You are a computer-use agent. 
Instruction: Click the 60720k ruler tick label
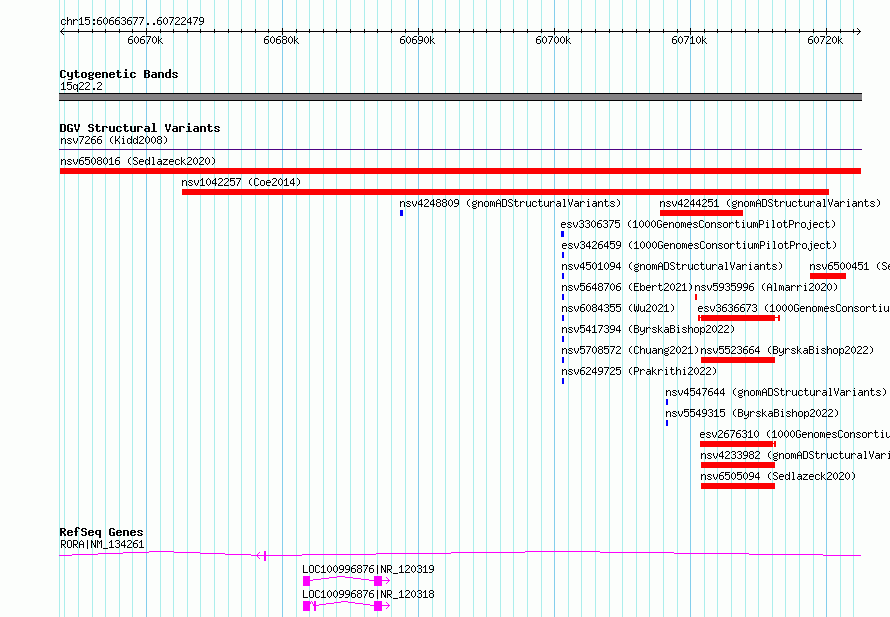click(825, 40)
